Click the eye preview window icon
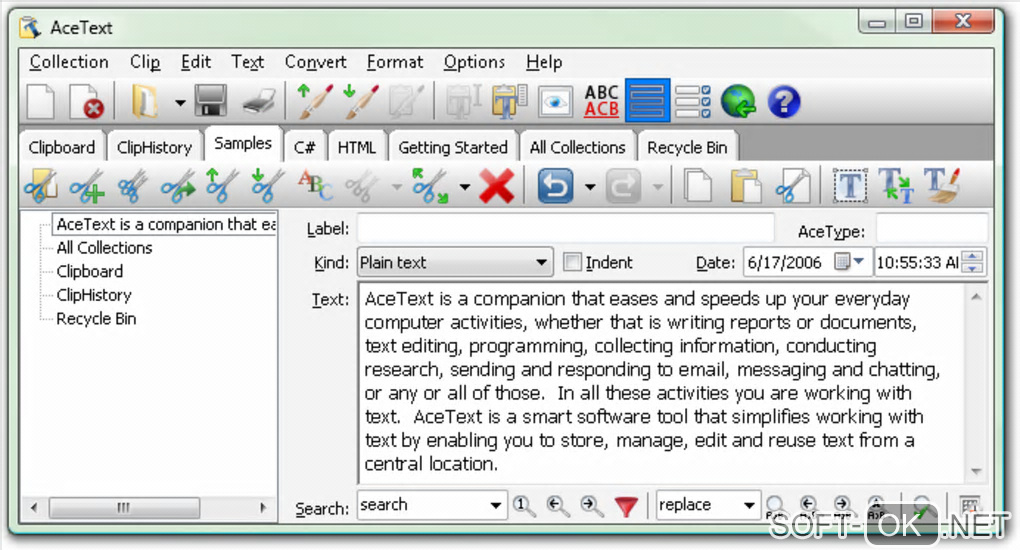 click(x=555, y=102)
